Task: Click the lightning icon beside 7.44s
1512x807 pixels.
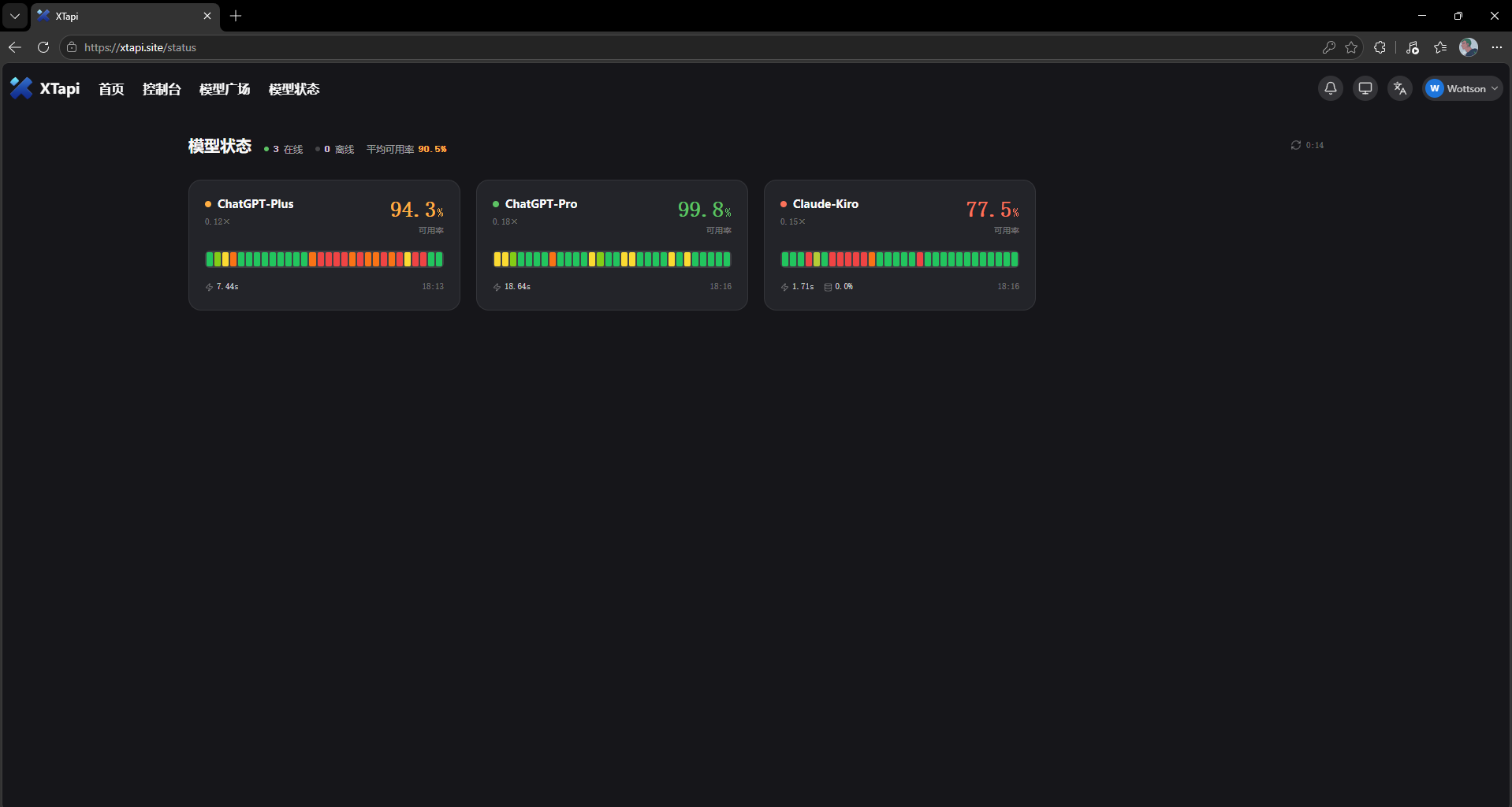Action: 209,287
